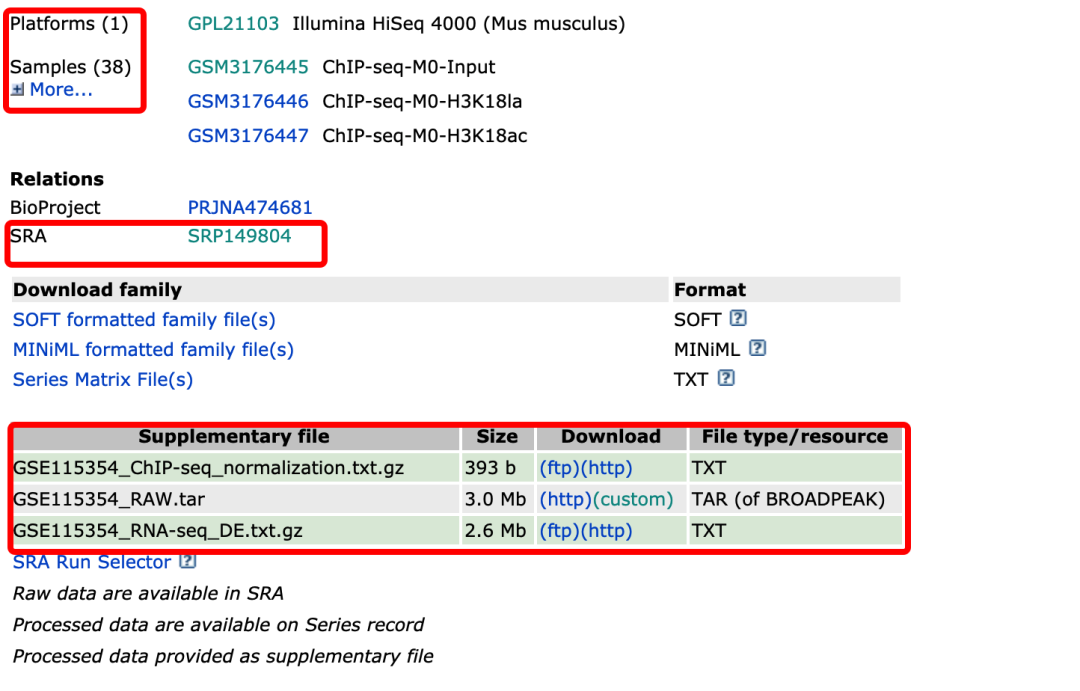This screenshot has width=1080, height=691.
Task: Click help icon next to MINiML format
Action: point(758,349)
